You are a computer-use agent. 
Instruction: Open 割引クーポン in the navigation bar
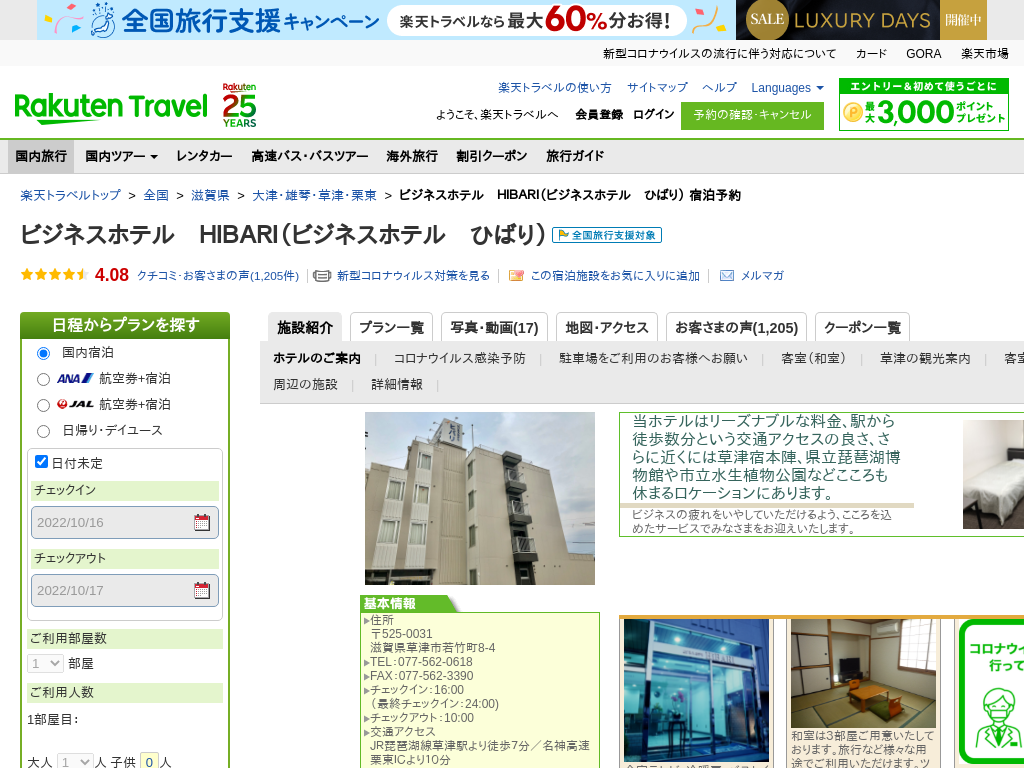[x=492, y=156]
